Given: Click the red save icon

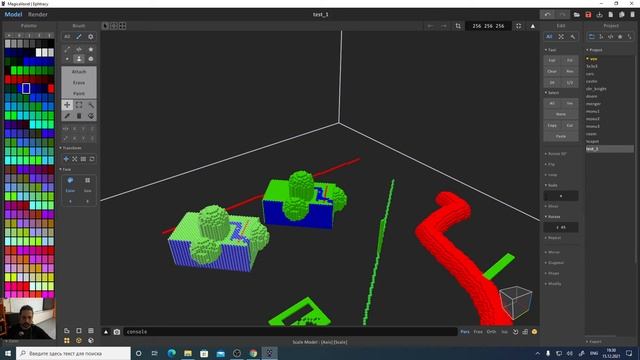Looking at the screenshot, I should click(588, 15).
